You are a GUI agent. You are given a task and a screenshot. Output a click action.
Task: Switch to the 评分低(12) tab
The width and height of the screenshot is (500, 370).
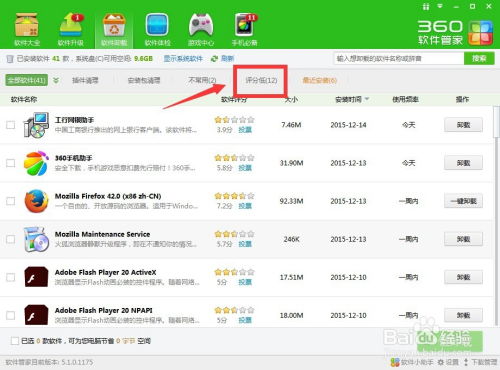pyautogui.click(x=261, y=80)
